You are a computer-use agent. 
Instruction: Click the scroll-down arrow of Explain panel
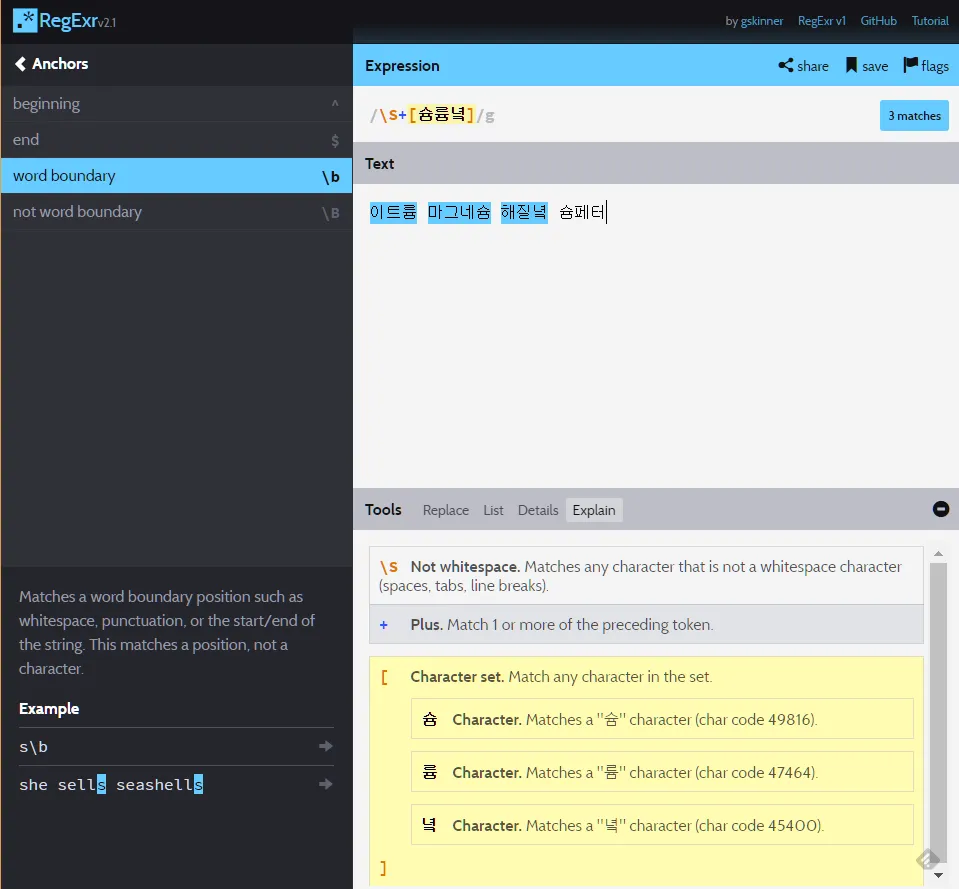(938, 876)
